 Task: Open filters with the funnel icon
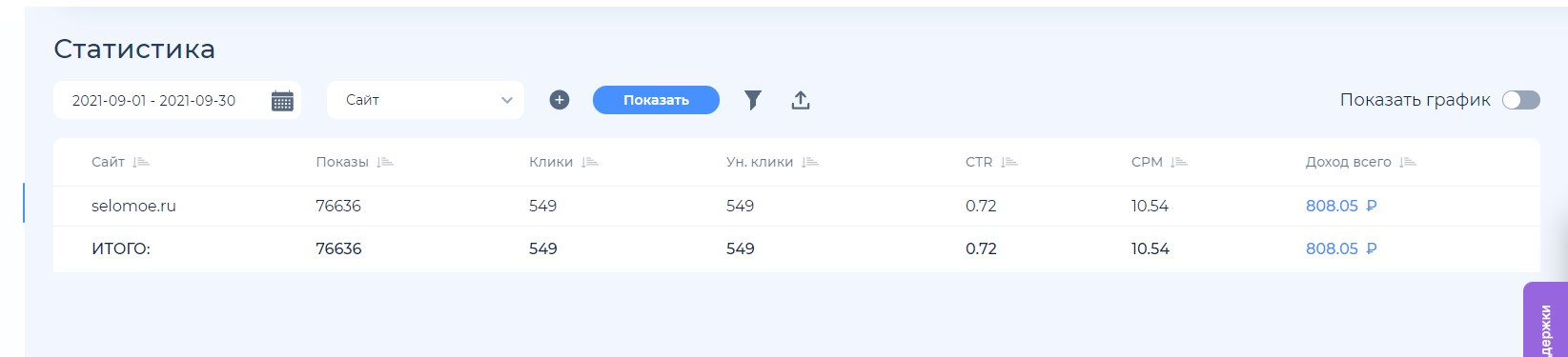[x=753, y=100]
